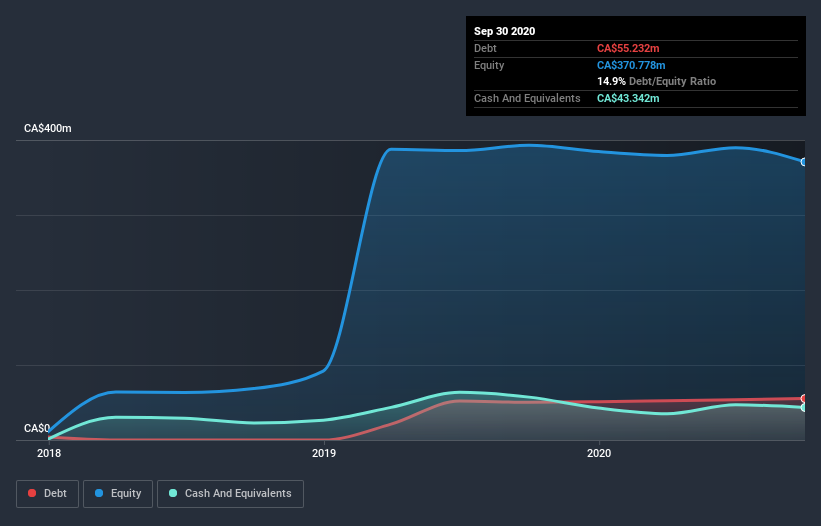The image size is (821, 526).
Task: Click the CA$370.778m equity value
Action: coord(631,65)
